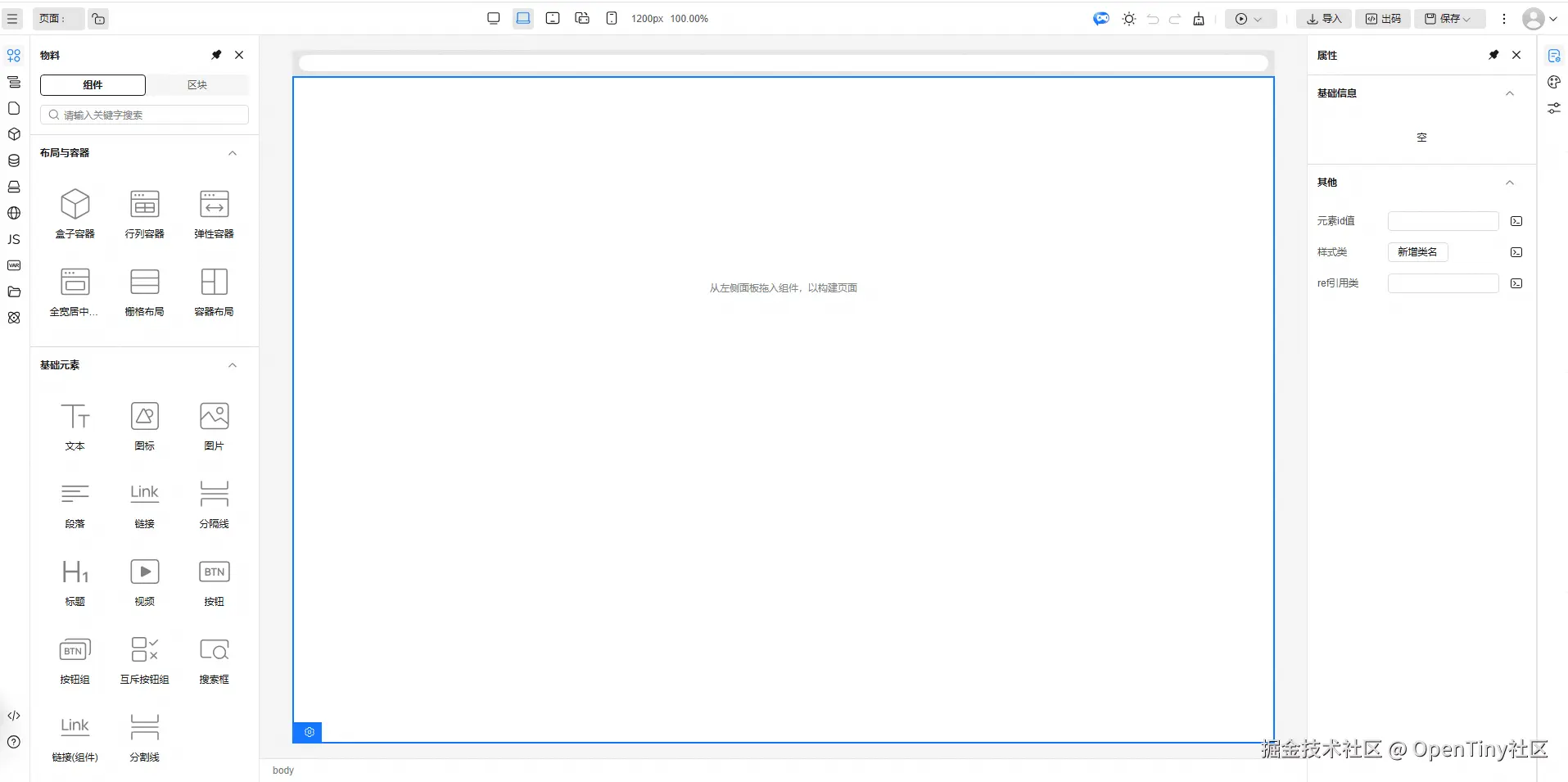Screen dimensions: 1568x782
Task: Switch to the 区块 tab
Action: point(197,85)
